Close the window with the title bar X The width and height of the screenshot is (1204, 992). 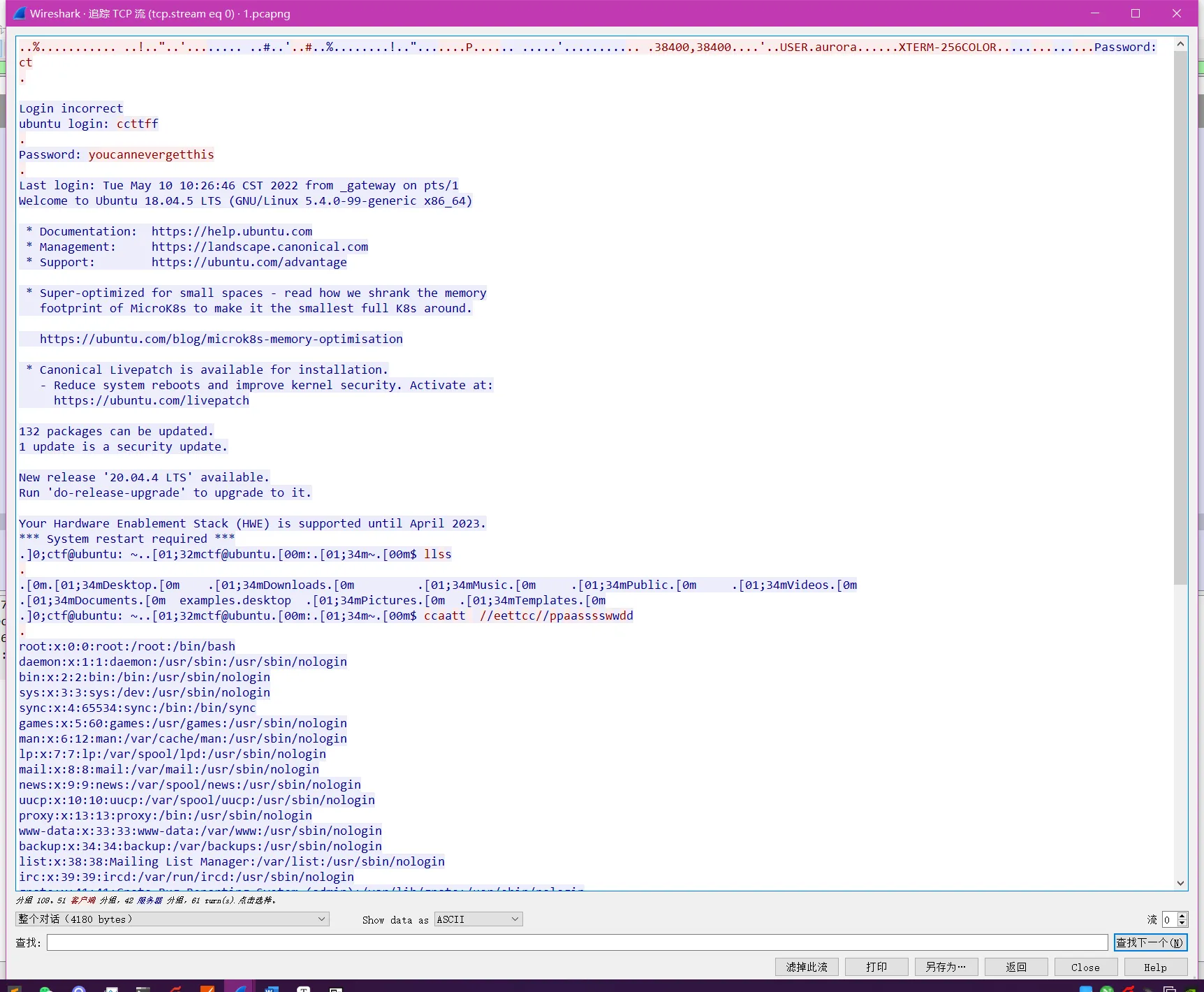1177,13
